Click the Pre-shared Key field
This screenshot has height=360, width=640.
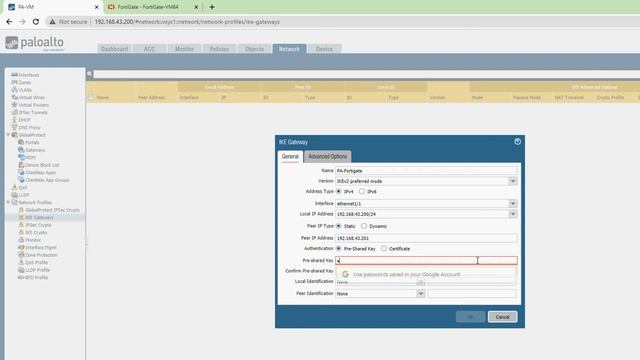[426, 260]
